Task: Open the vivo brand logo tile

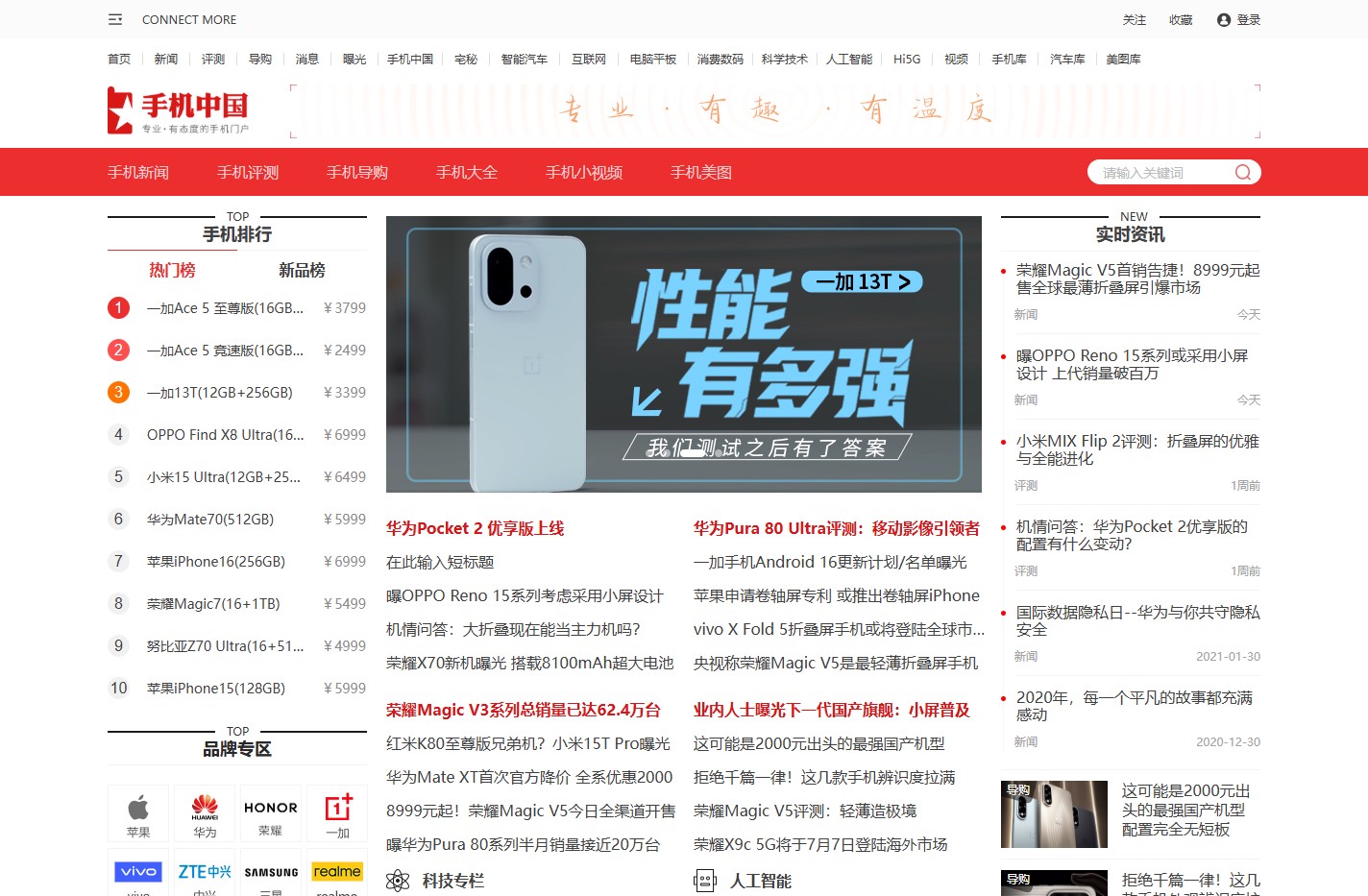Action: 138,872
